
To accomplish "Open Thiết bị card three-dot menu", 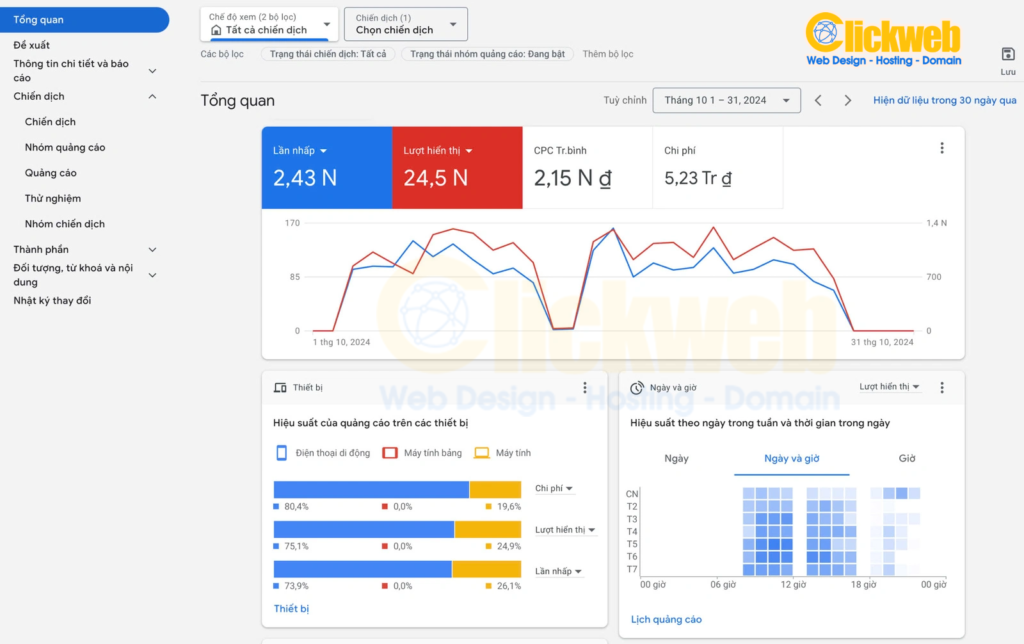I will 585,388.
